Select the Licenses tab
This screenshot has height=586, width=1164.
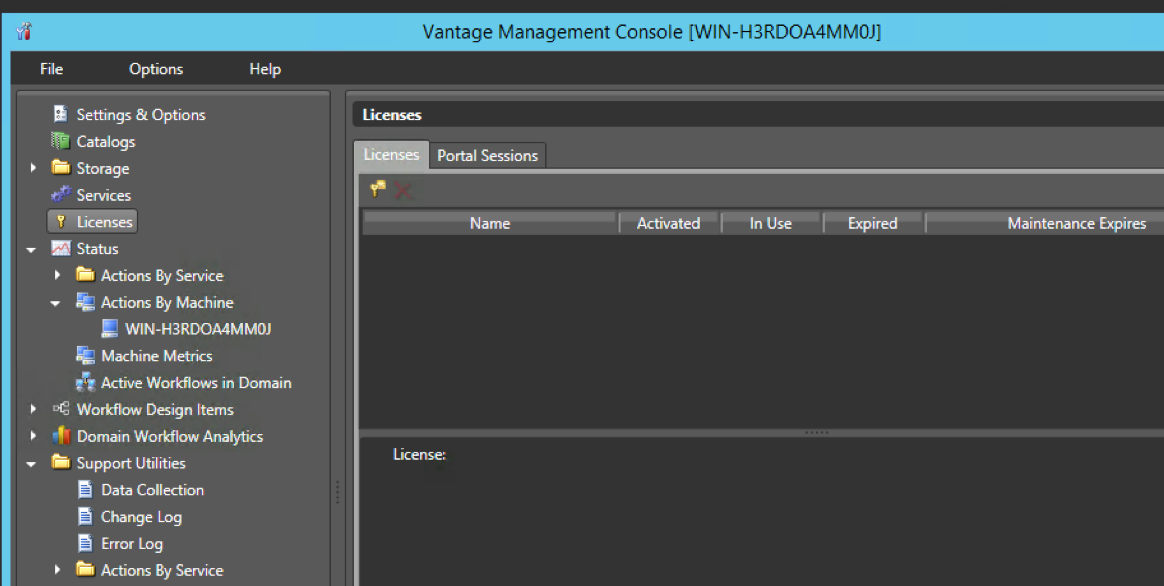click(391, 154)
